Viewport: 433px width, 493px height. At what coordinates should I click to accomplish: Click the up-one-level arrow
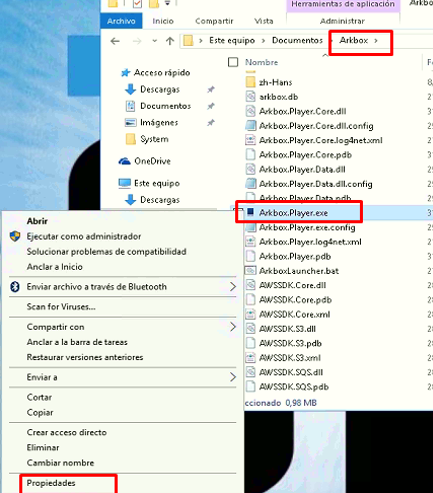tap(170, 41)
